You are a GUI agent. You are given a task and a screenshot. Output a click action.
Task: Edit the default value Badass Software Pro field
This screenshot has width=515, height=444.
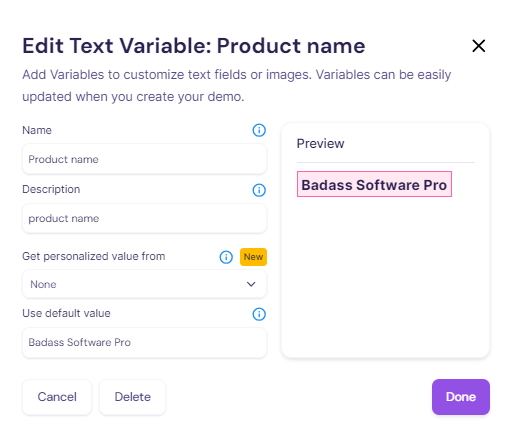coord(144,342)
